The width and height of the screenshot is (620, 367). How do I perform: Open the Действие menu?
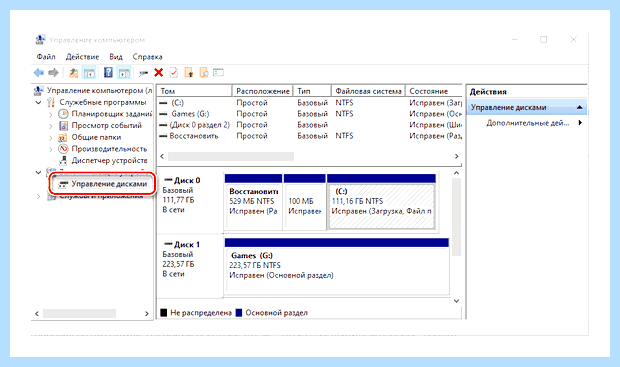82,57
